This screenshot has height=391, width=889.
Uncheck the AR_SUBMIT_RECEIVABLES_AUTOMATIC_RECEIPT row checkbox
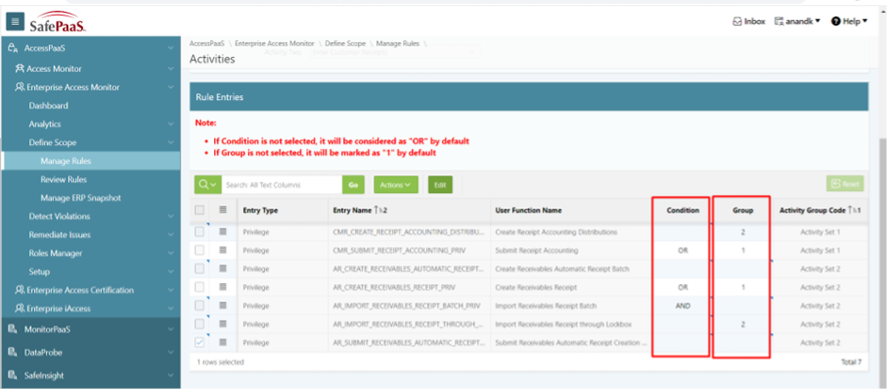[200, 342]
